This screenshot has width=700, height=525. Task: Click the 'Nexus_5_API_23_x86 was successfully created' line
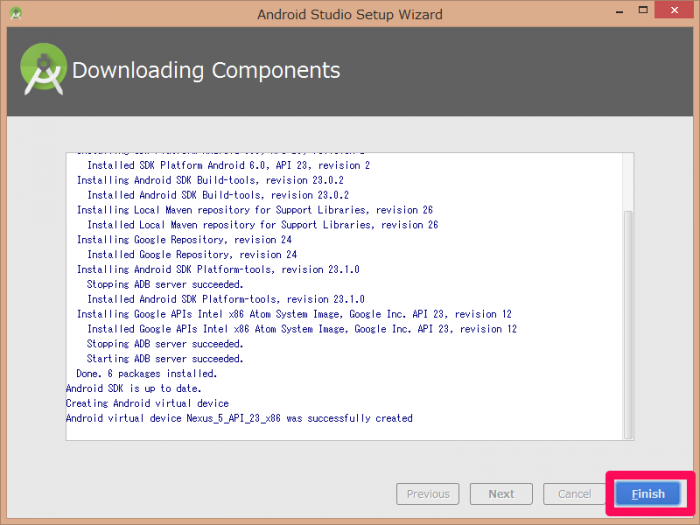[239, 418]
